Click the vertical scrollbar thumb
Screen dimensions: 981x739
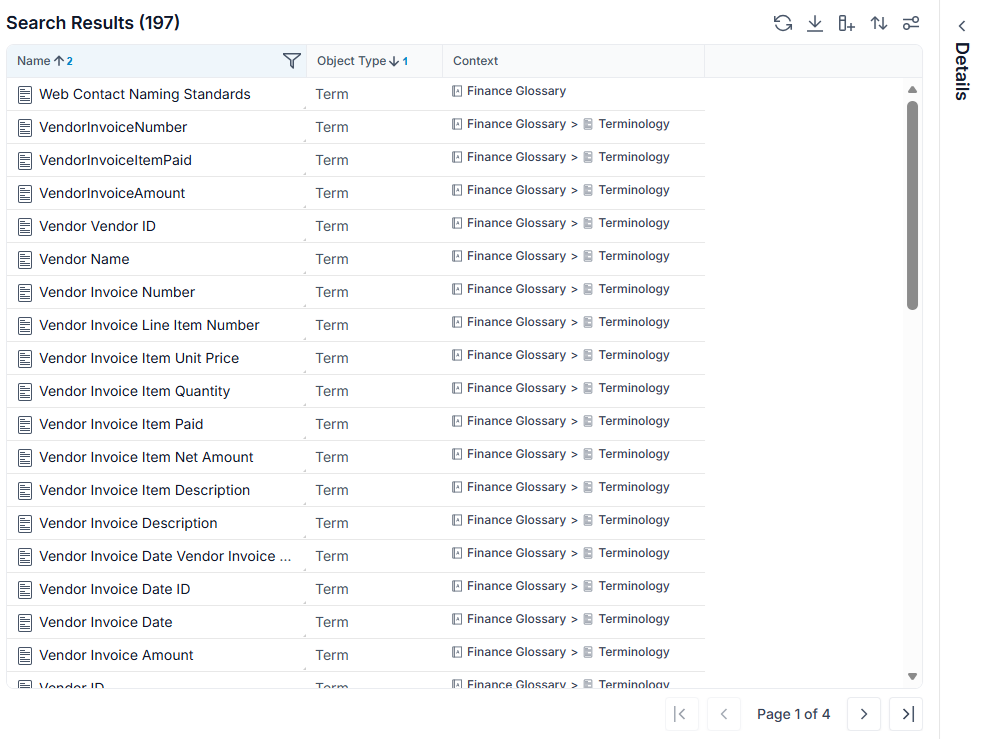912,205
